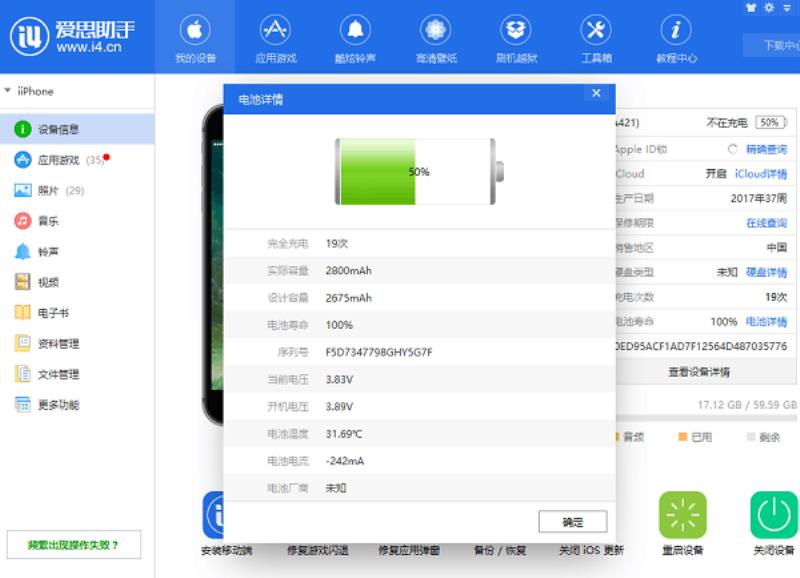This screenshot has width=800, height=578.
Task: Click the 关闭设备 shut down device icon
Action: pyautogui.click(x=774, y=515)
